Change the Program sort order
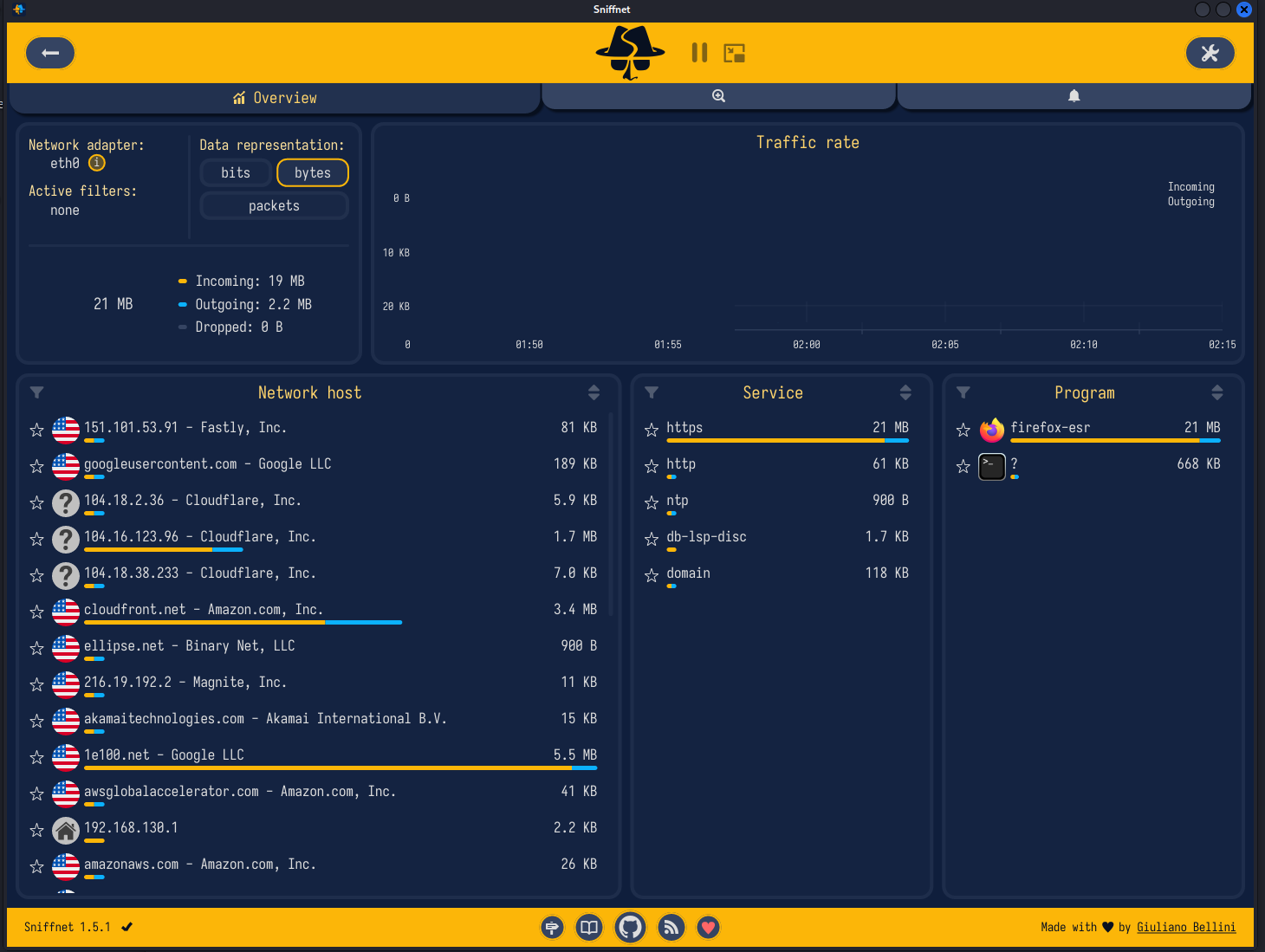Viewport: 1265px width, 952px height. 1217,392
